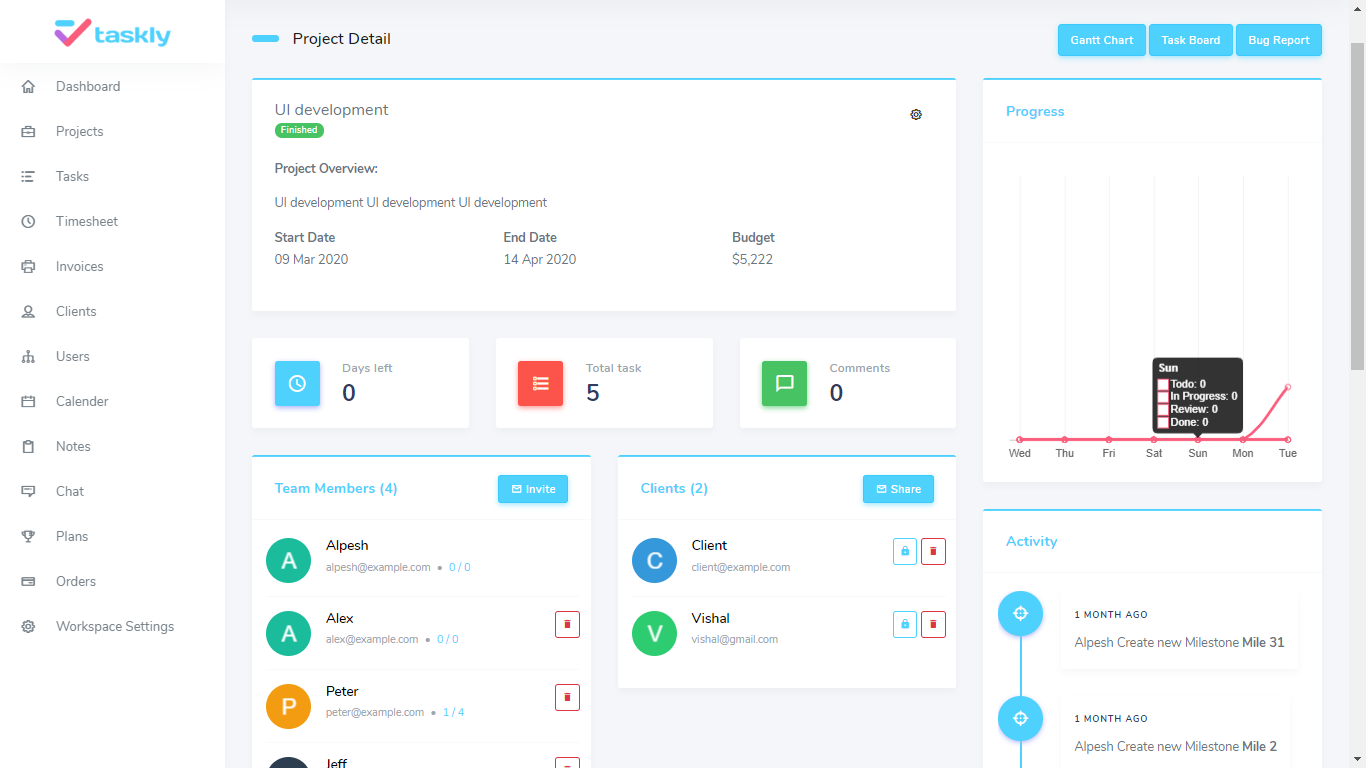Screen dimensions: 1366x768
Task: Open the Calender section in sidebar
Action: coord(81,401)
